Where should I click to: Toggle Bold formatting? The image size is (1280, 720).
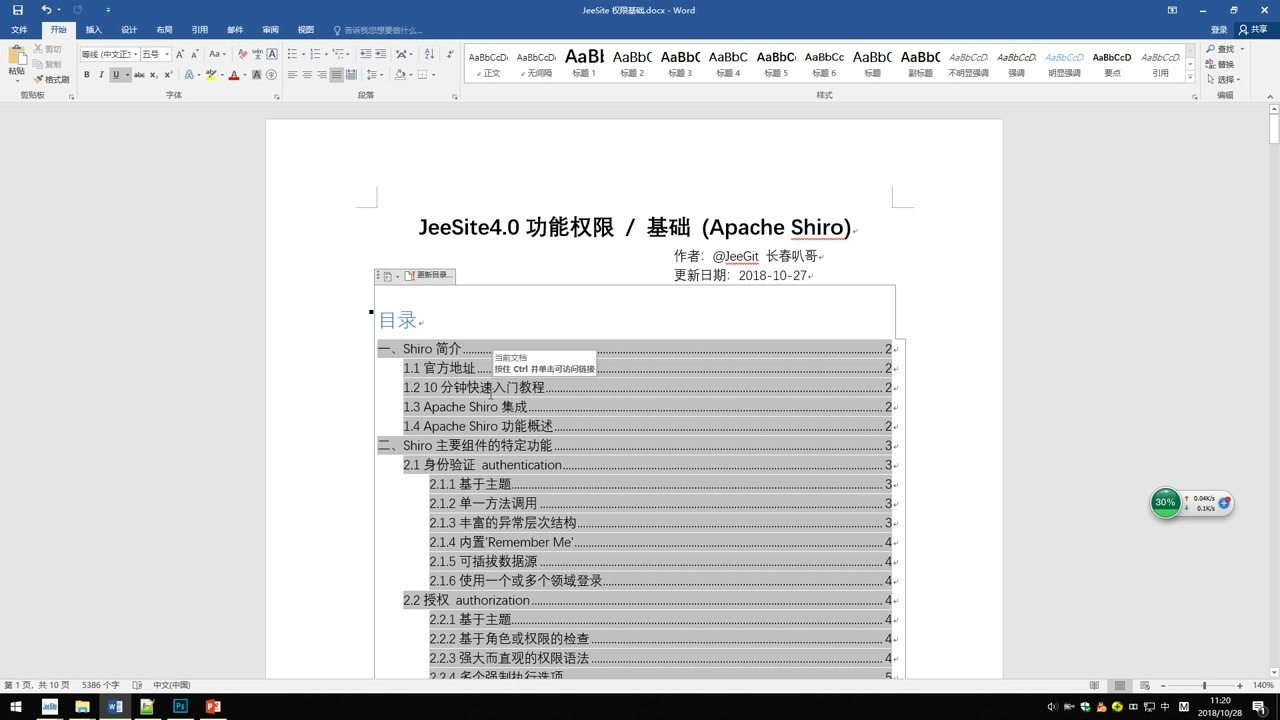pyautogui.click(x=87, y=75)
